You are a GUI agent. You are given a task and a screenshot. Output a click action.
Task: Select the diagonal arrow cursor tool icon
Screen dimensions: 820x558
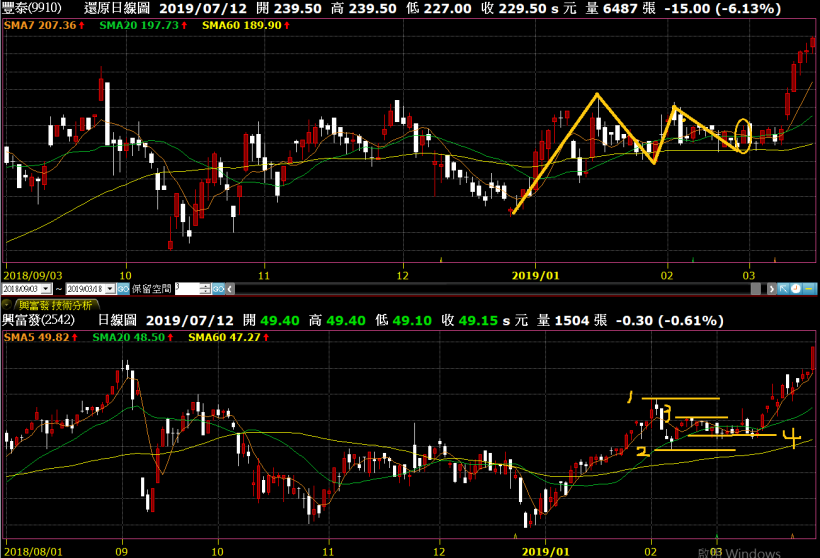point(783,289)
